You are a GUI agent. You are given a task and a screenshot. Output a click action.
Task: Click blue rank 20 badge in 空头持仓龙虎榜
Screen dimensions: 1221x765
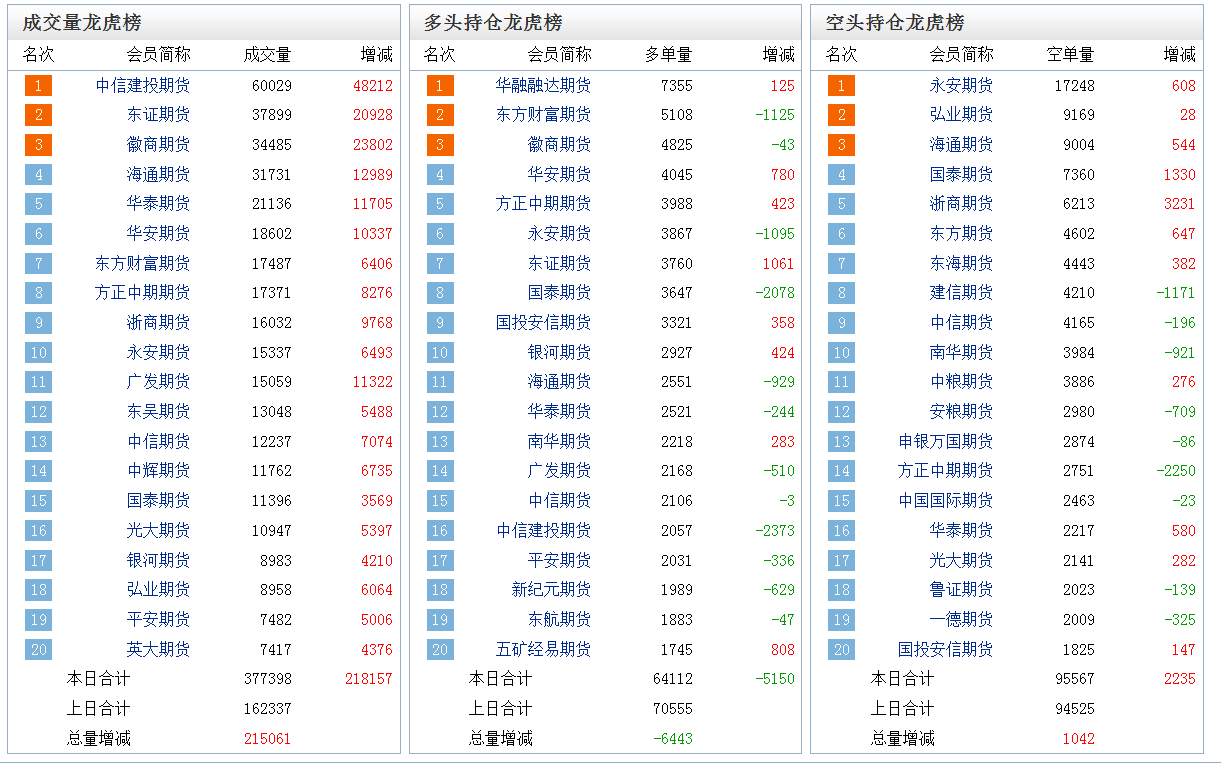point(841,650)
